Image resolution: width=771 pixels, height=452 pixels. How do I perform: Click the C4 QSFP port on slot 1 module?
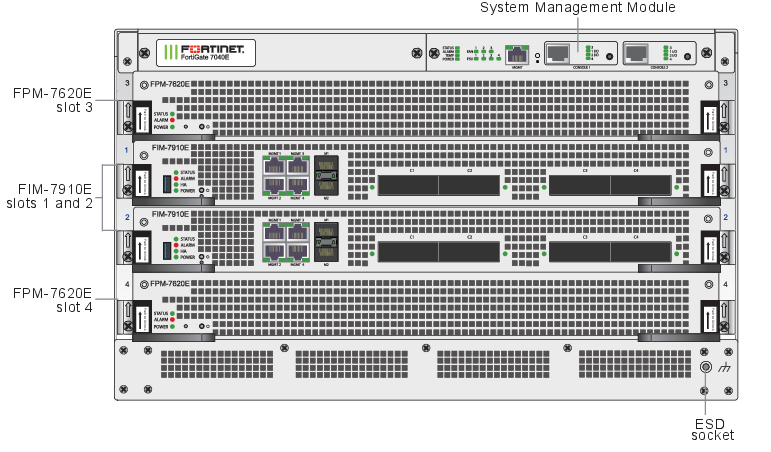(x=641, y=185)
